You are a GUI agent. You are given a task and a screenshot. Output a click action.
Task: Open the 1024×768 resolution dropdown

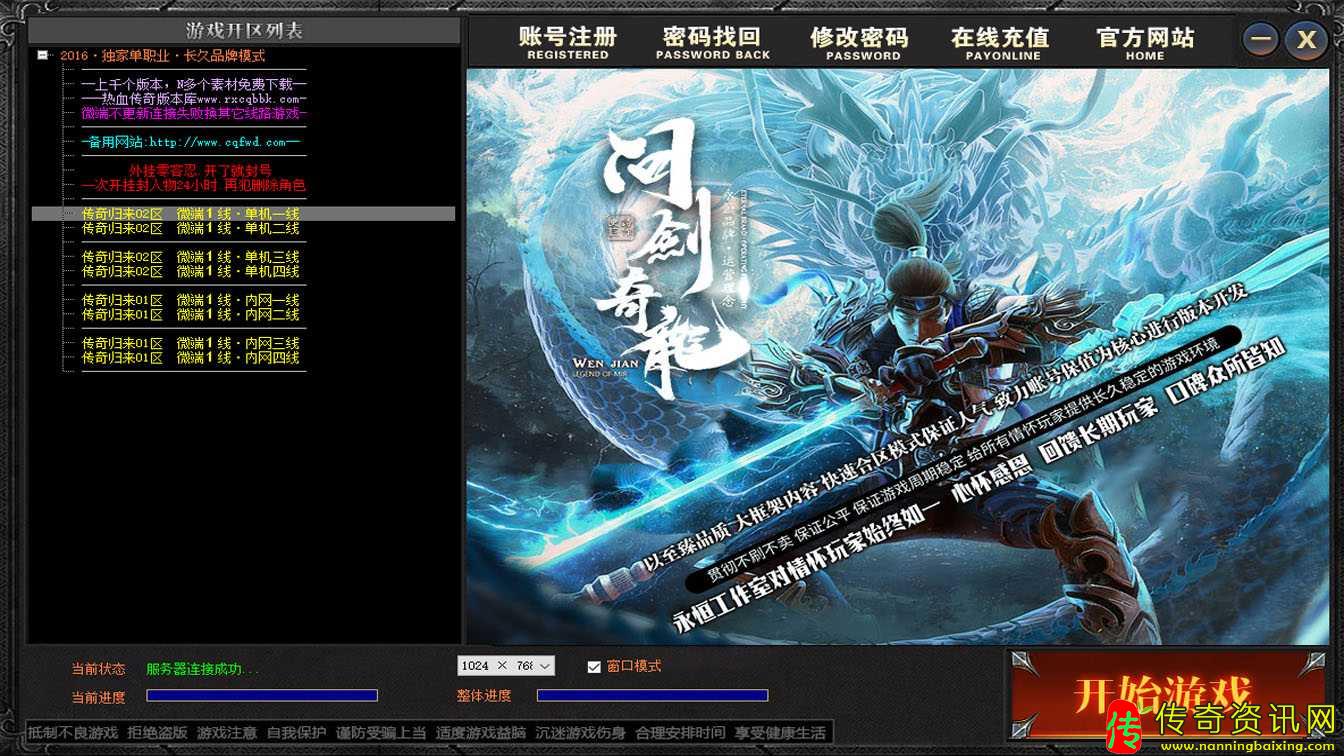click(x=506, y=666)
